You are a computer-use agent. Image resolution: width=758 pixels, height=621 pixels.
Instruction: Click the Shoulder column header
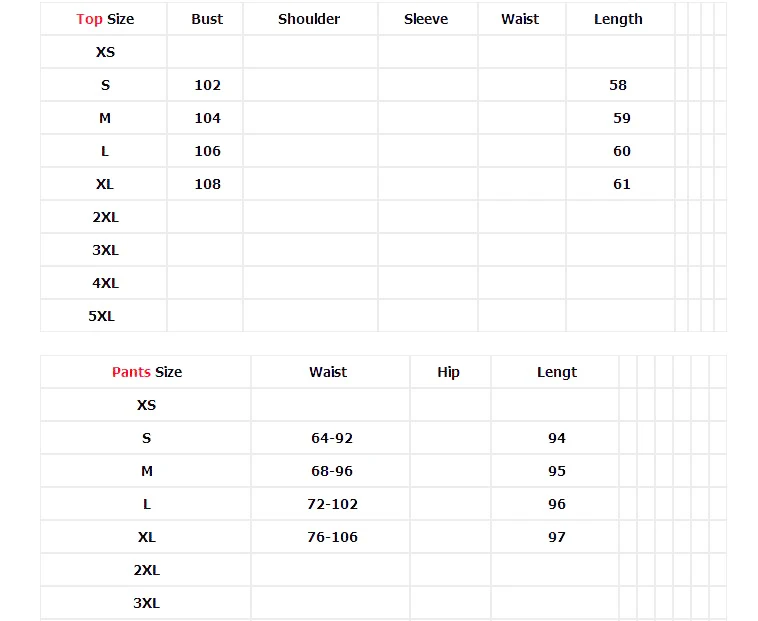tap(309, 19)
